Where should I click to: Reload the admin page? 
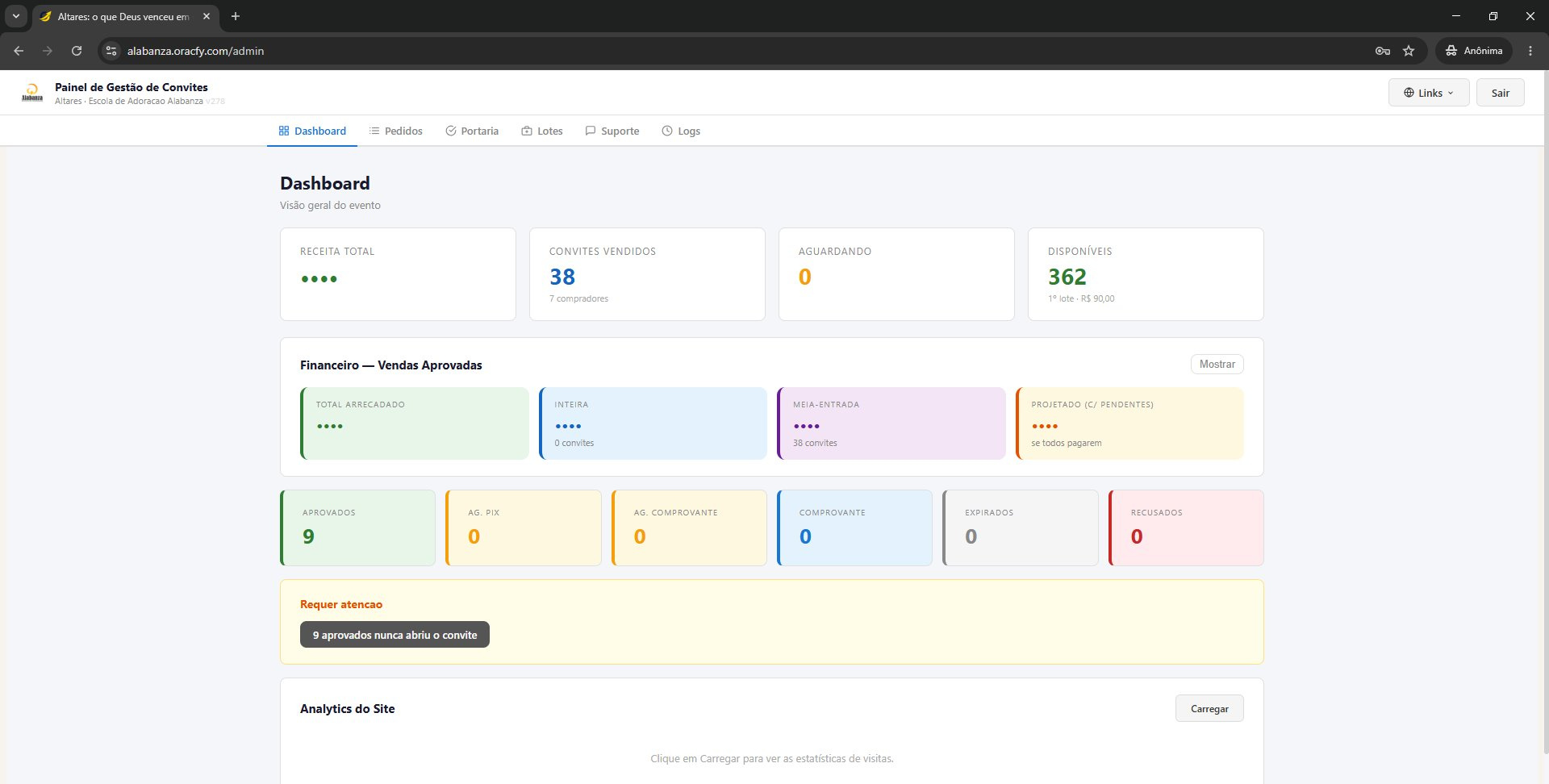(77, 51)
